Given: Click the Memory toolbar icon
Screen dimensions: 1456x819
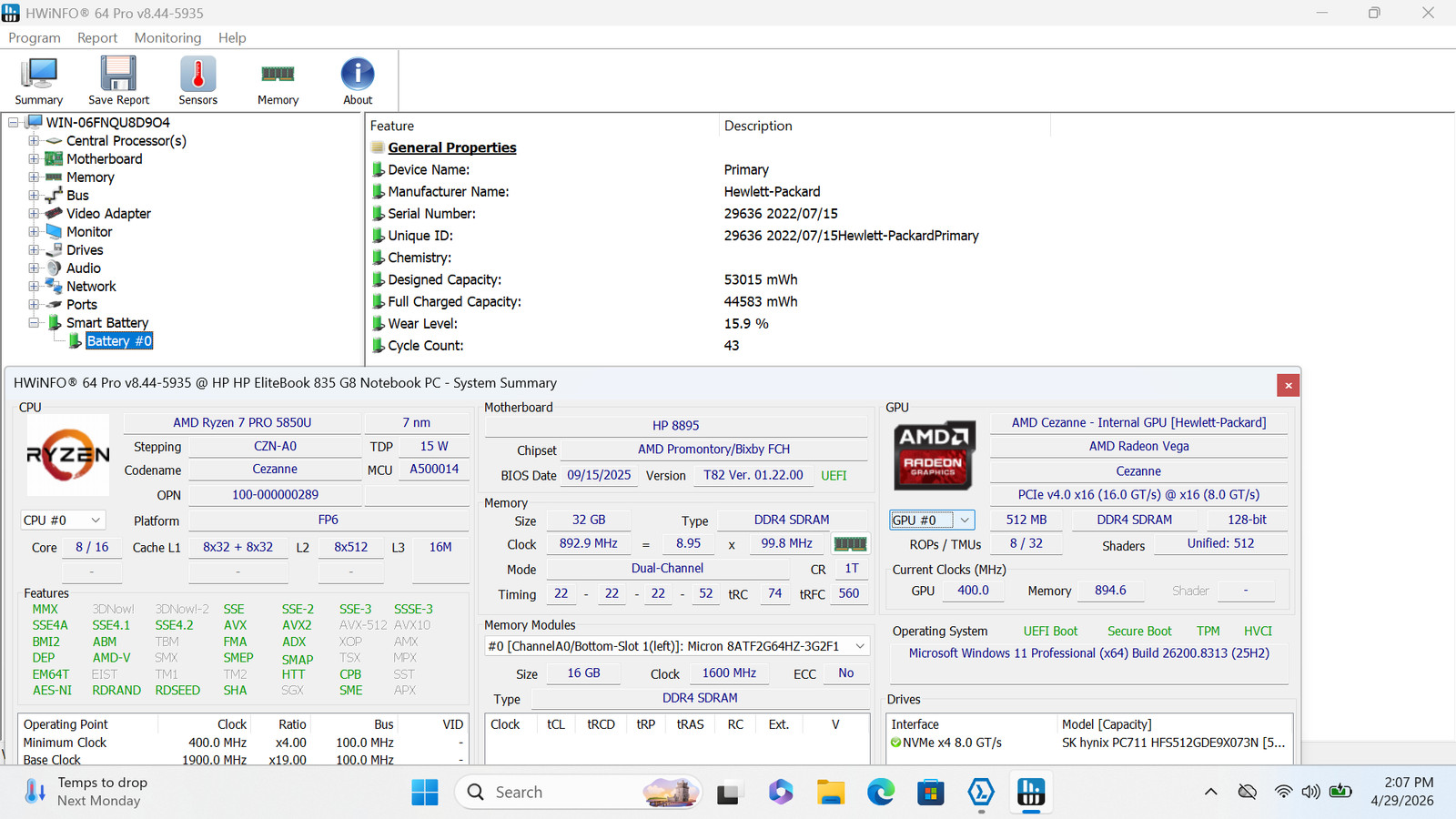Looking at the screenshot, I should (278, 81).
